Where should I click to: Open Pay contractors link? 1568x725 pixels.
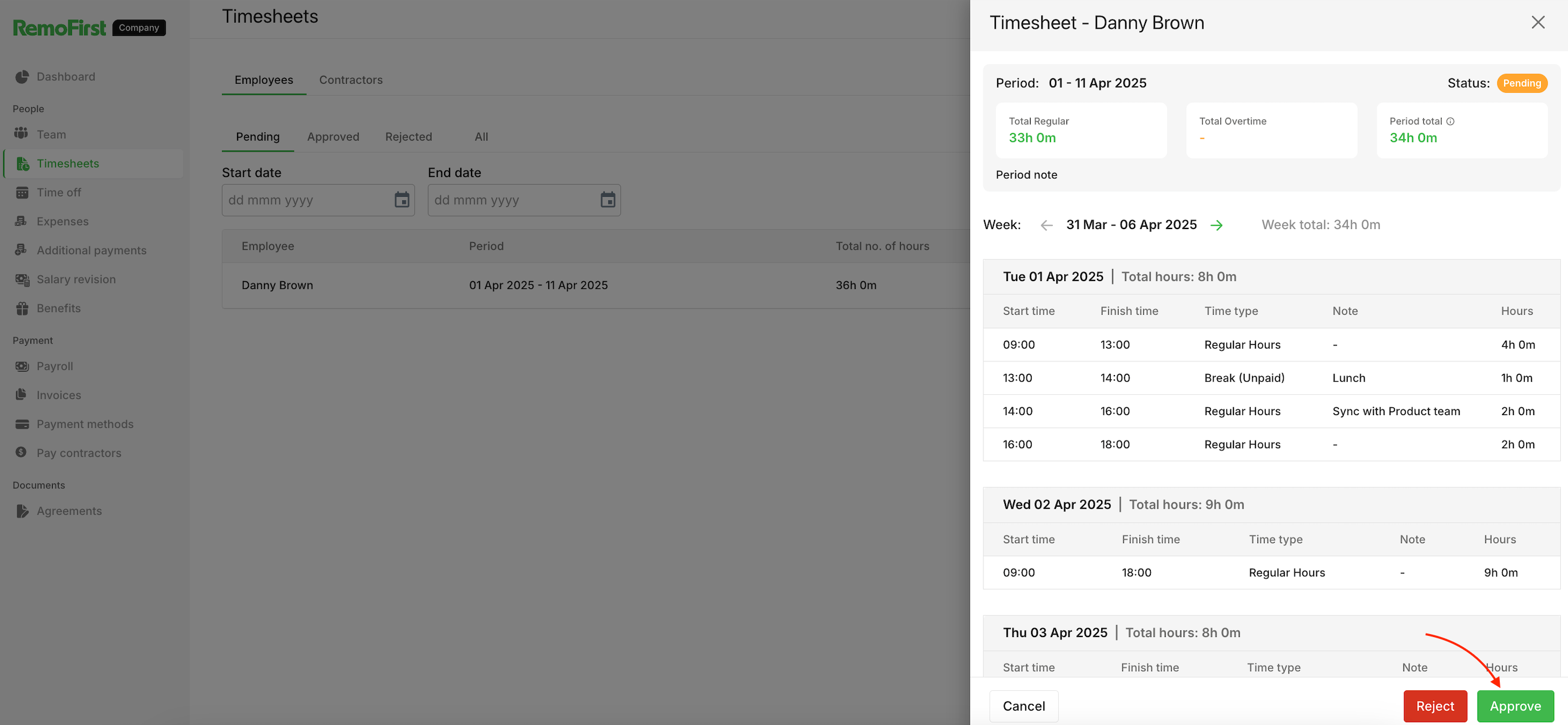[x=78, y=453]
